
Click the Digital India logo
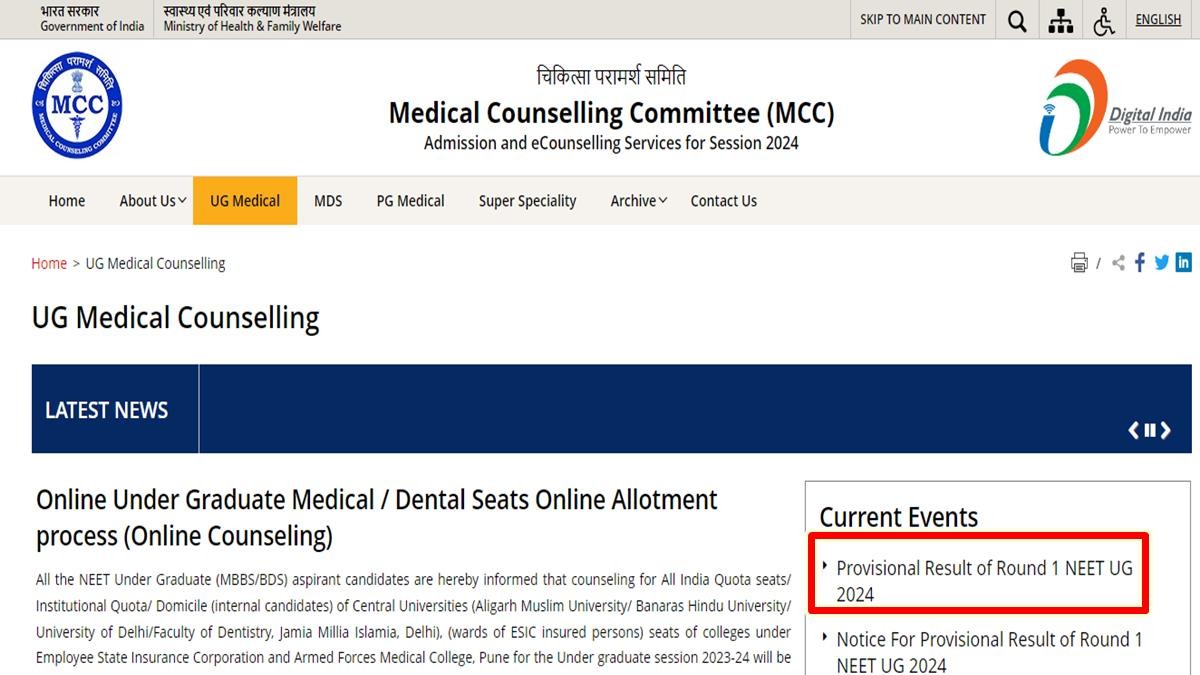(1115, 108)
